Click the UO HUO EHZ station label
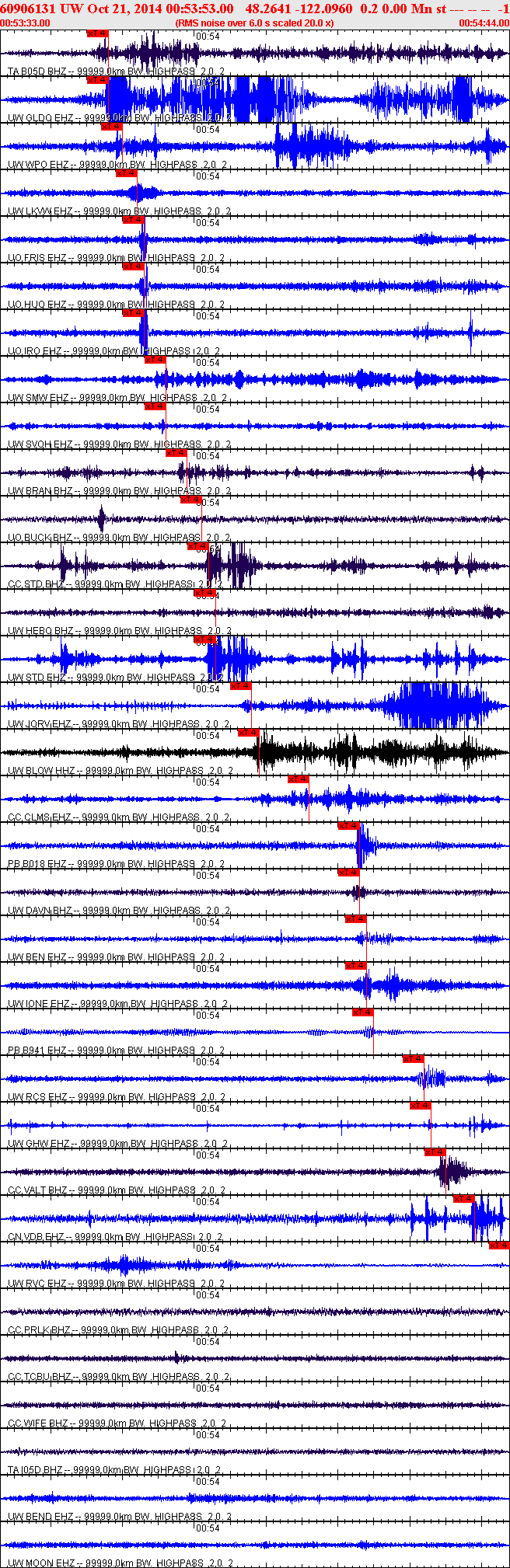 pyautogui.click(x=116, y=305)
